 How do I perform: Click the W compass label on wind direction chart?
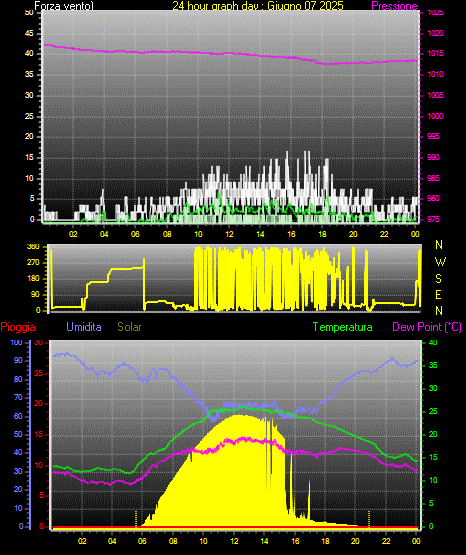pos(440,262)
